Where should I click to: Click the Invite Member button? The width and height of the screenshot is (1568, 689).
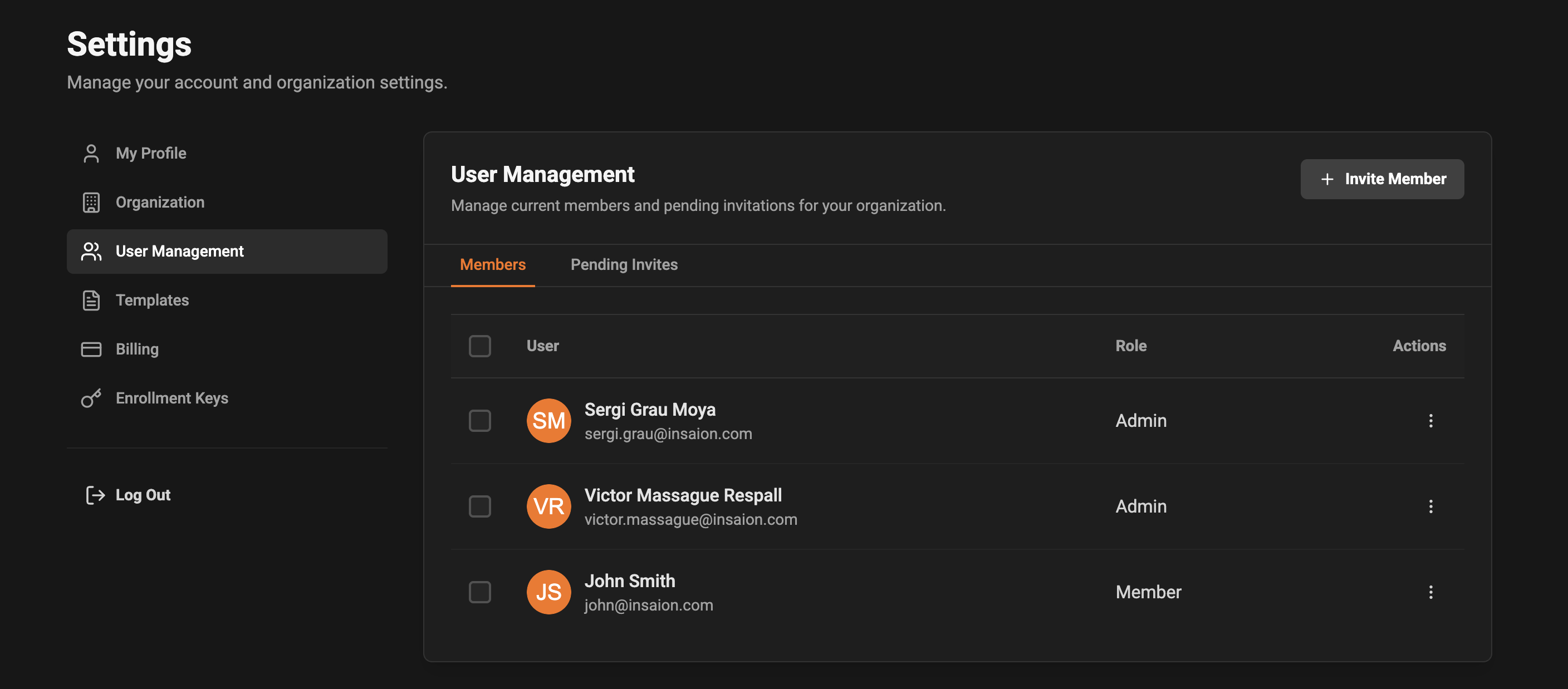pyautogui.click(x=1383, y=179)
